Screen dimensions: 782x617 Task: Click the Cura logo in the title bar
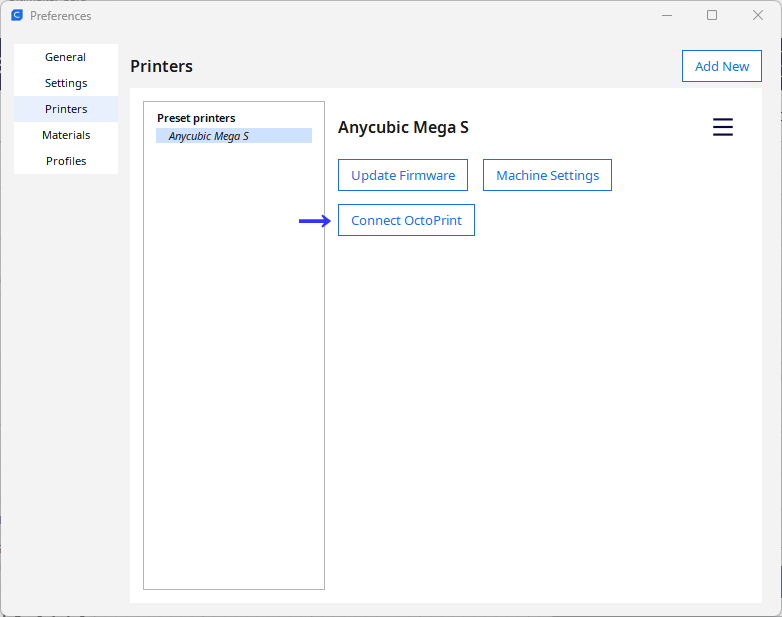pos(17,15)
